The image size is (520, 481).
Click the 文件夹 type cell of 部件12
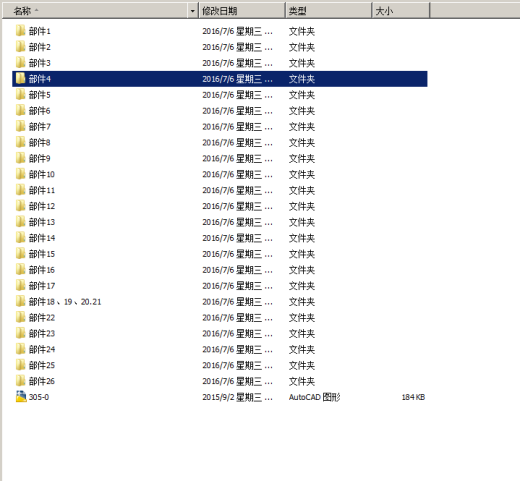[x=302, y=206]
